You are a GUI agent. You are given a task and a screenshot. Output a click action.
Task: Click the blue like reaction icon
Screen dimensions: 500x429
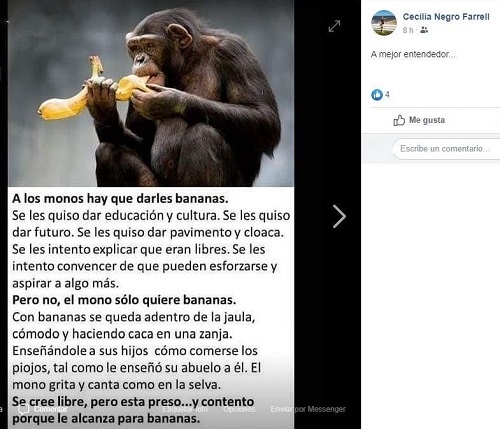click(x=377, y=95)
